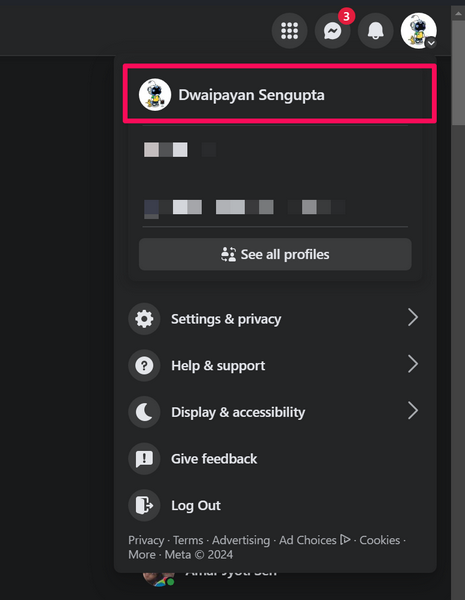465x600 pixels.
Task: Open the Dwaipayan Sengupta profile
Action: coord(280,95)
